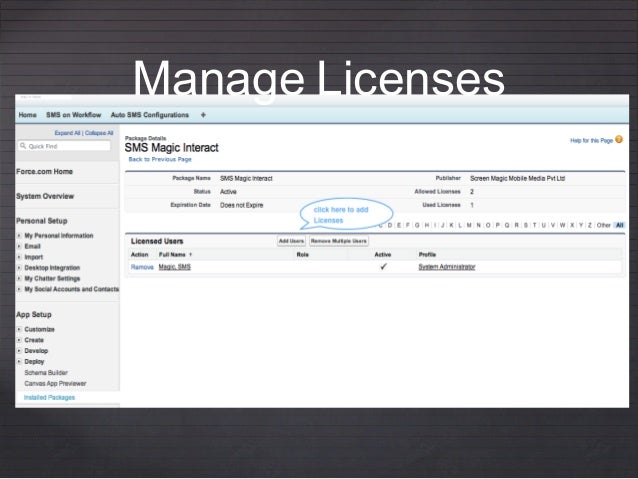Open Auto SMS Configurations tab
This screenshot has width=638, height=479.
click(x=150, y=115)
